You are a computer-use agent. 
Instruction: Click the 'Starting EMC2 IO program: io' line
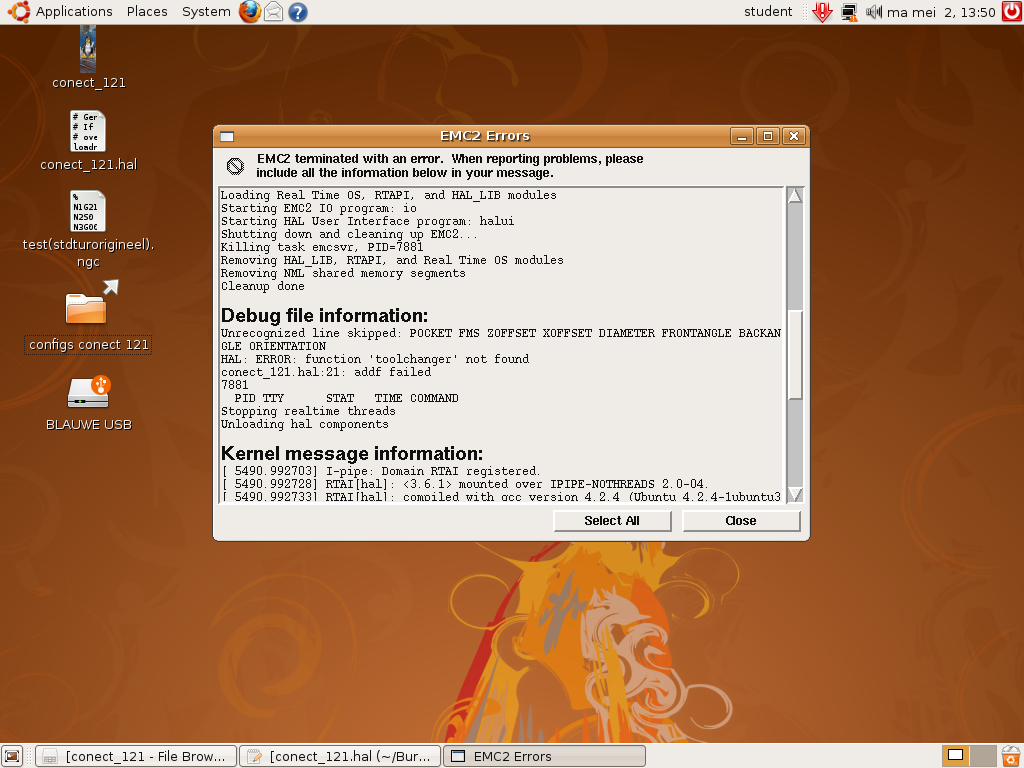click(x=319, y=208)
